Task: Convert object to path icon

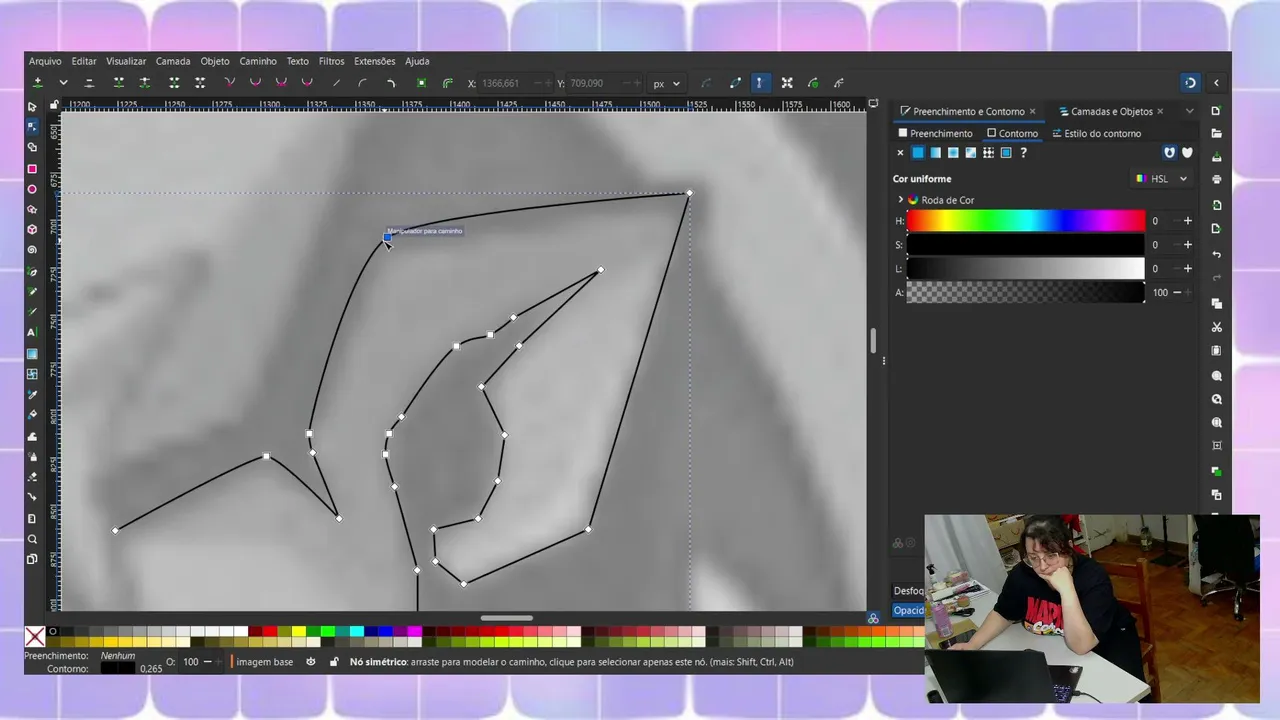Action: [421, 83]
